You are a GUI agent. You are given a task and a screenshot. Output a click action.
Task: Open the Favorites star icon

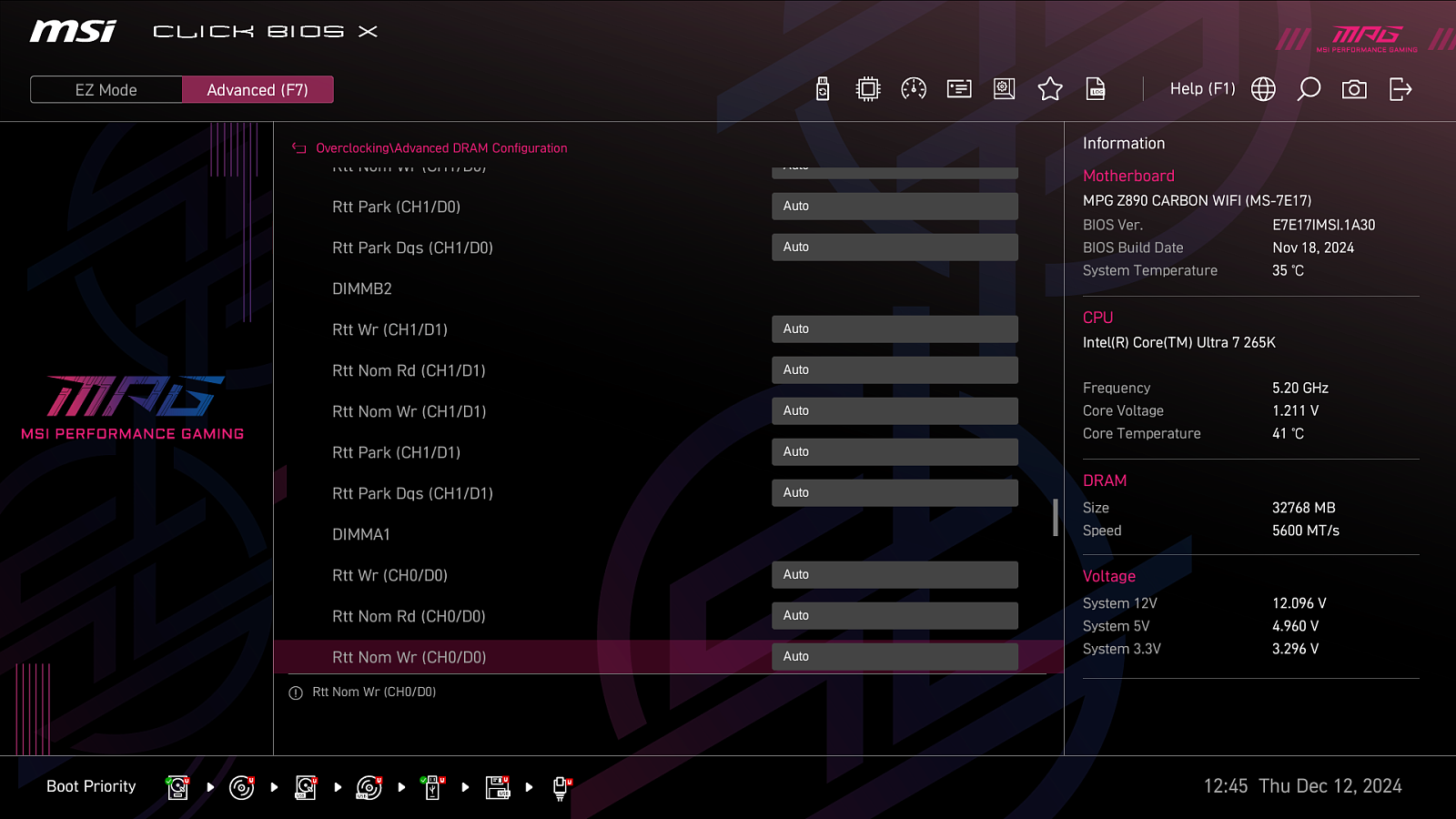pos(1050,89)
